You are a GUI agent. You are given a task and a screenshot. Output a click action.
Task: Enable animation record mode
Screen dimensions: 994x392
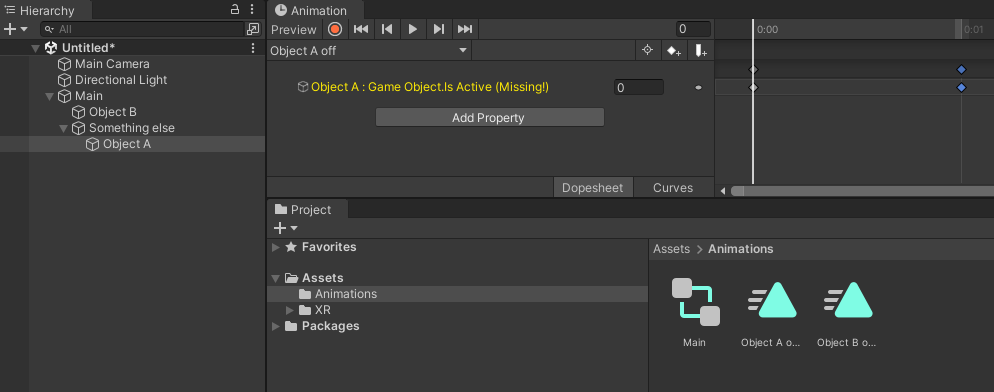click(335, 29)
